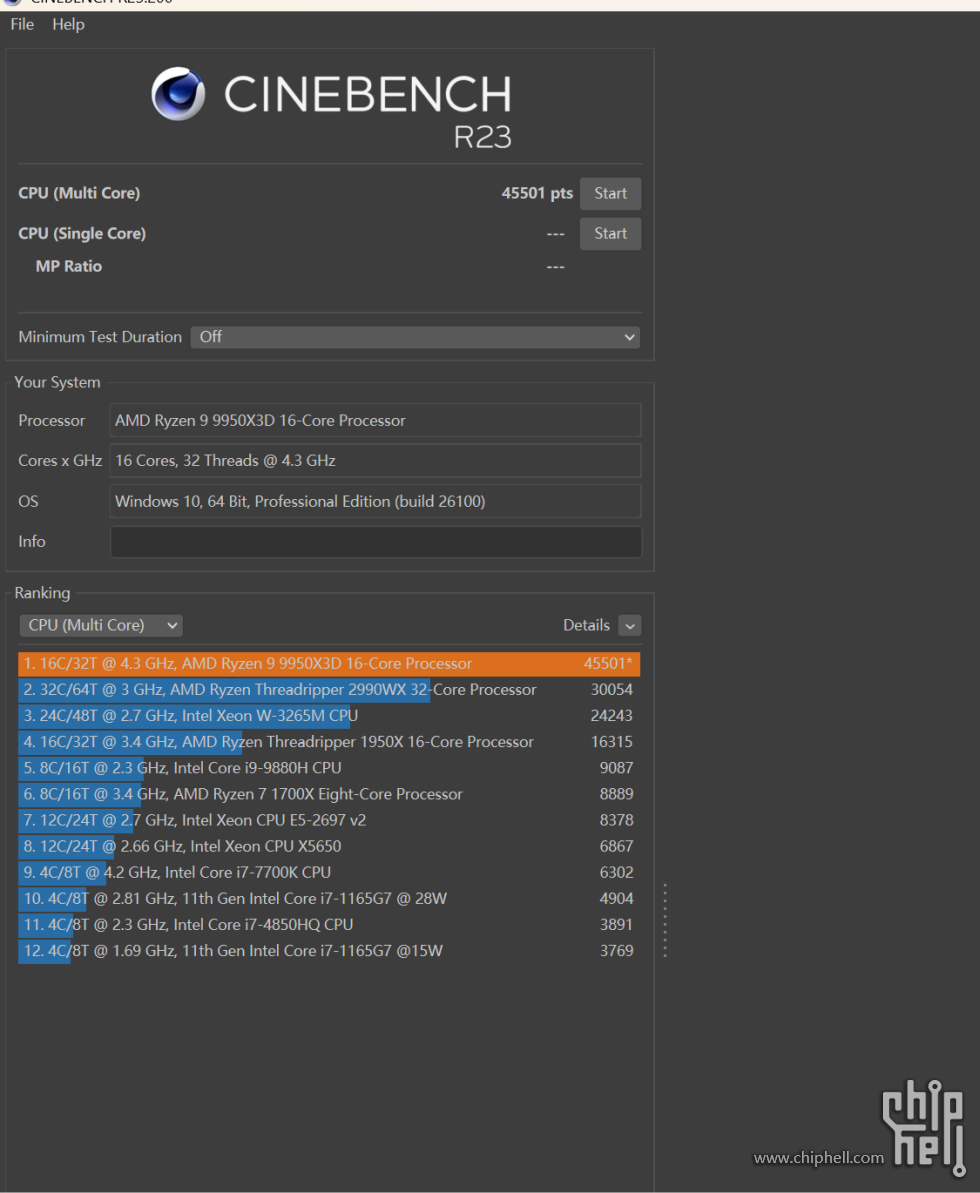Click the Processor name field
Viewport: 980px width, 1193px height.
coord(376,421)
